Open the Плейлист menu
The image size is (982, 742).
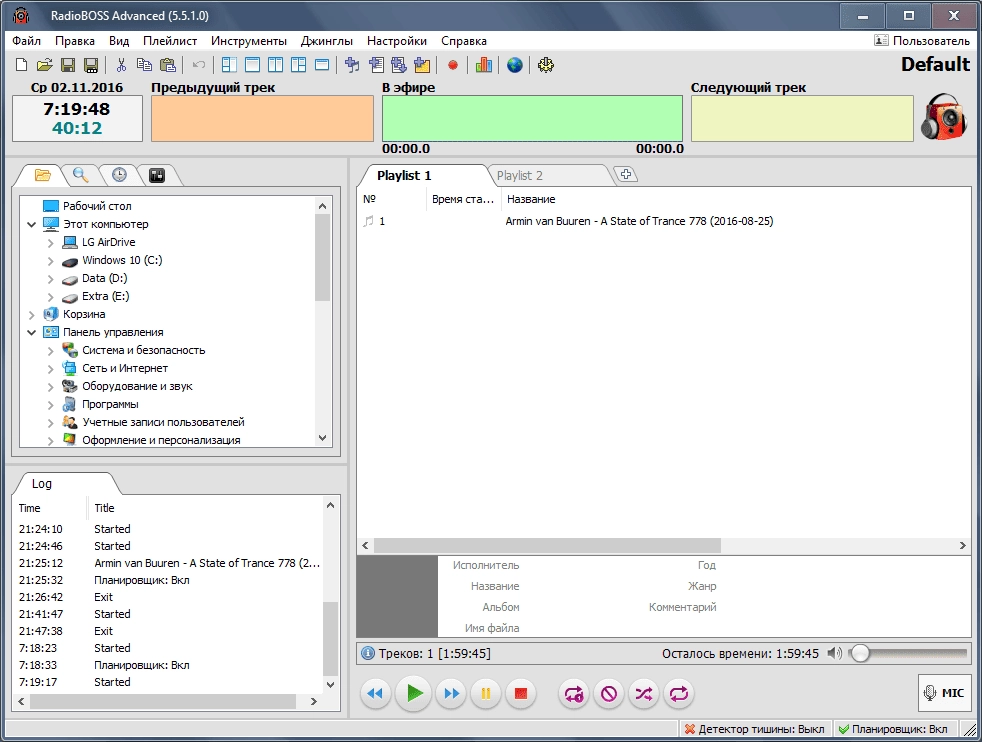(x=170, y=41)
